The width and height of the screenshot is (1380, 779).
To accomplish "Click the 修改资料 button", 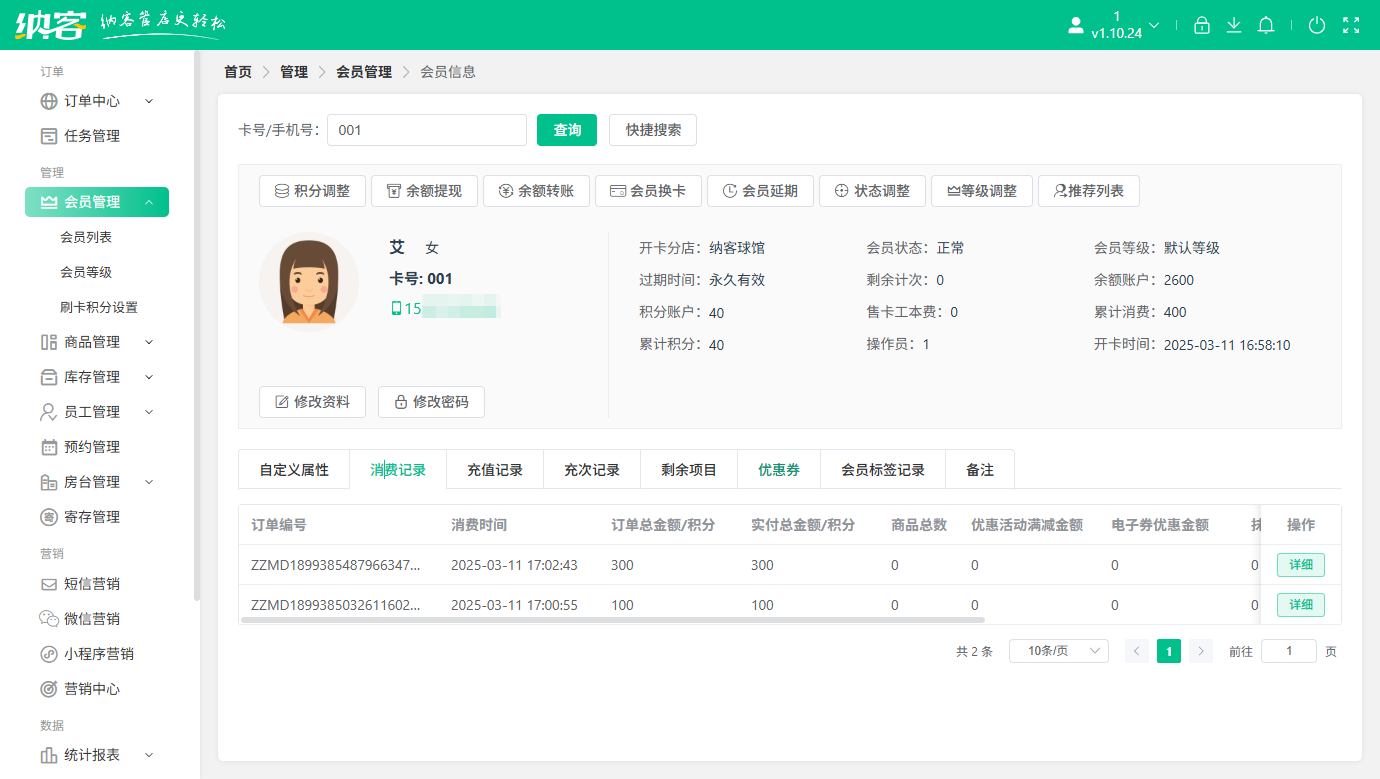I will coord(312,402).
